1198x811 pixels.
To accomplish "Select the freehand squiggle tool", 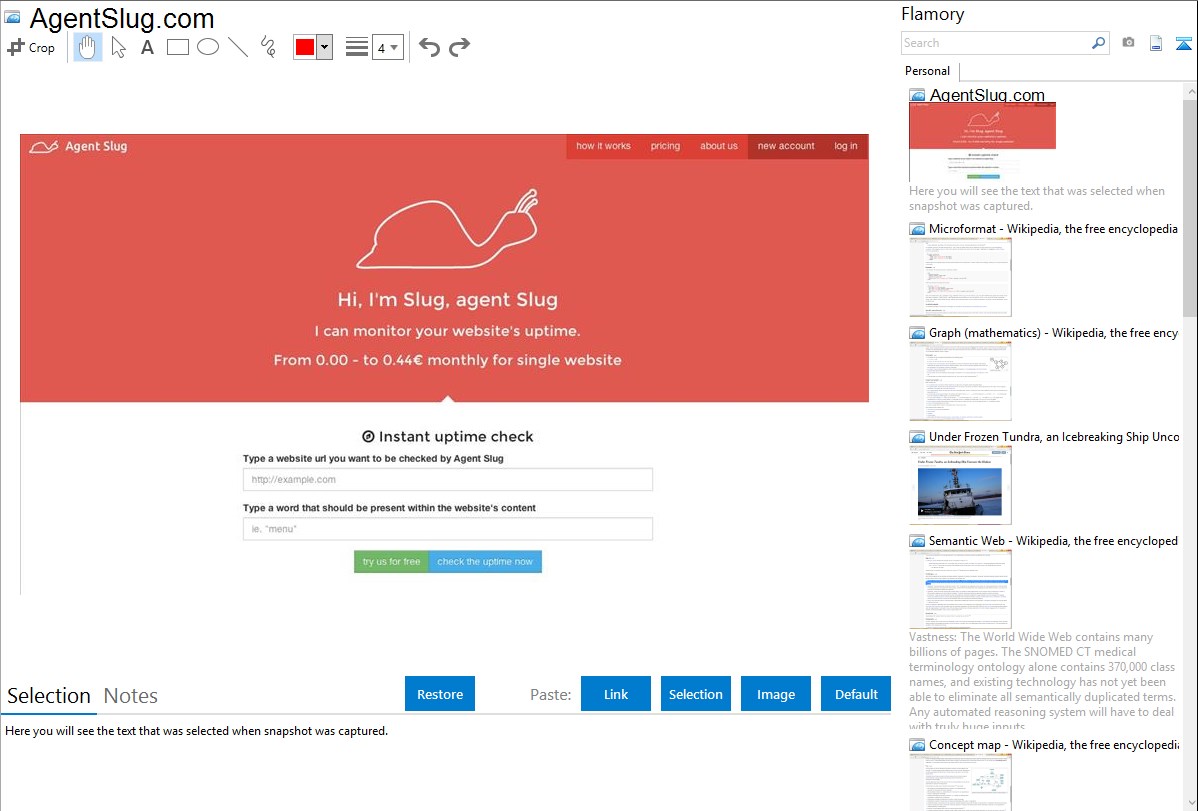I will point(268,47).
